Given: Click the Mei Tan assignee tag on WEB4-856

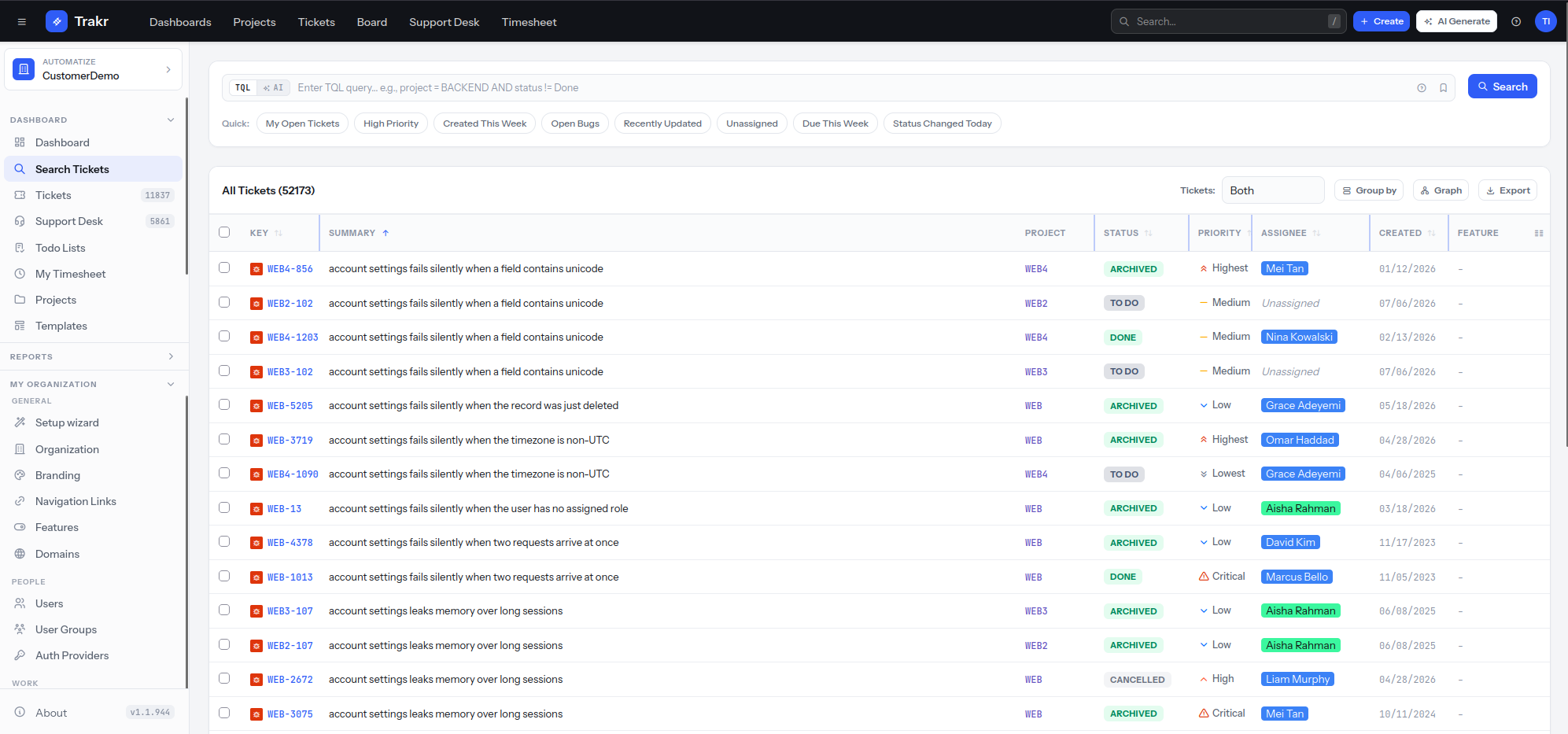Looking at the screenshot, I should click(1284, 268).
